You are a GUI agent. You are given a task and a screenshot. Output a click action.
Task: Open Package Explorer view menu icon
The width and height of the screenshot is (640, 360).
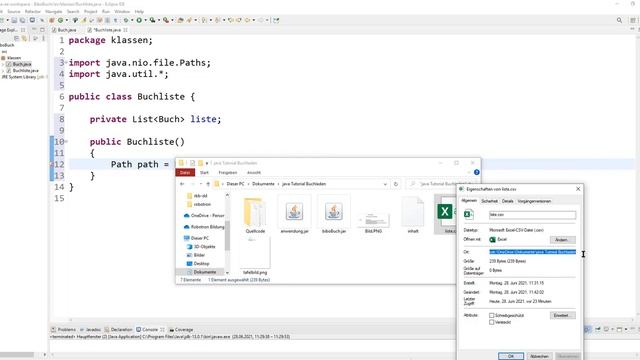coord(42,38)
